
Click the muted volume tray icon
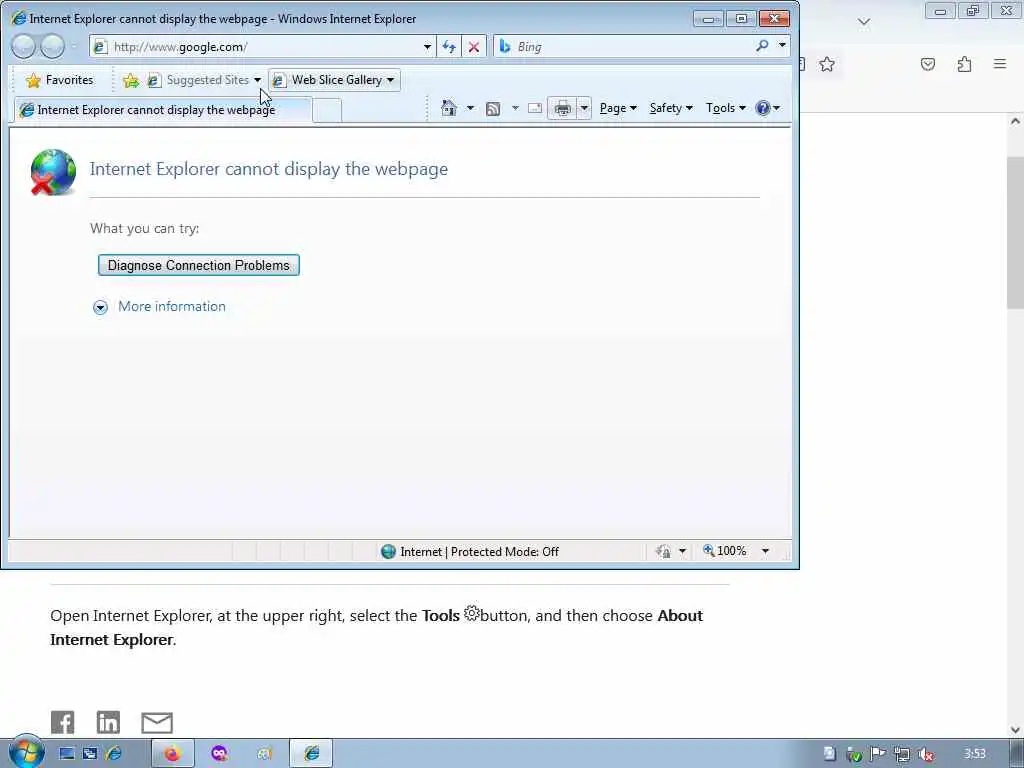[925, 754]
